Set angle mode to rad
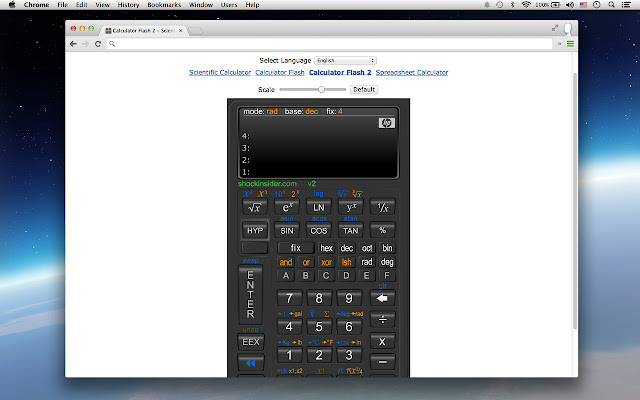 [x=367, y=262]
